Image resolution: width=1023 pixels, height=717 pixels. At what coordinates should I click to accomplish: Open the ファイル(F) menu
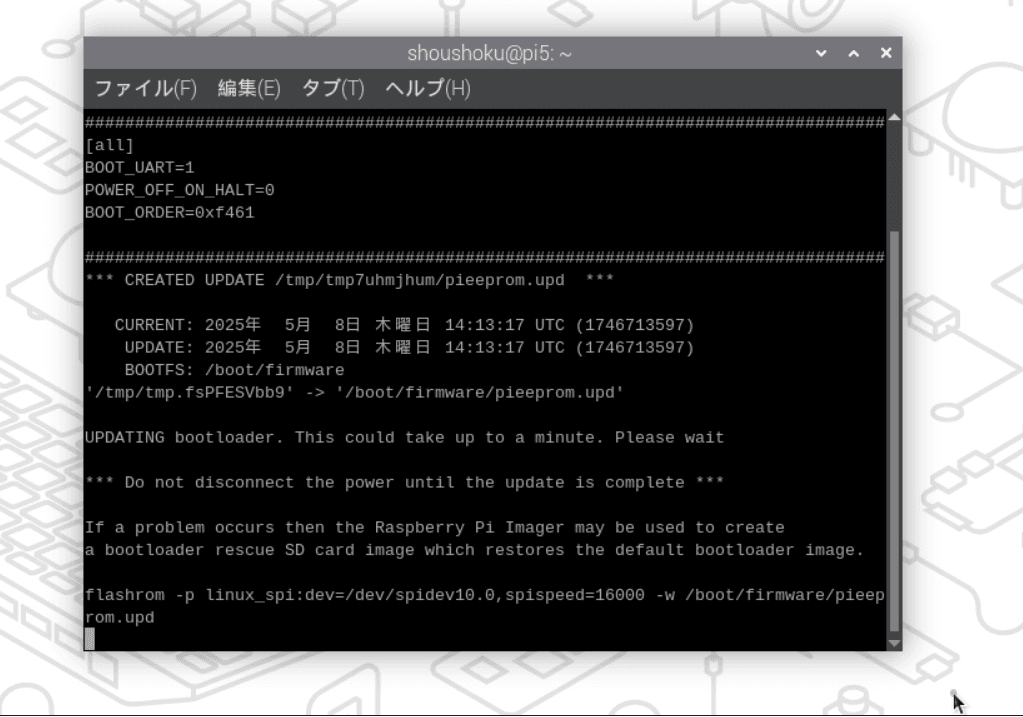[x=145, y=89]
